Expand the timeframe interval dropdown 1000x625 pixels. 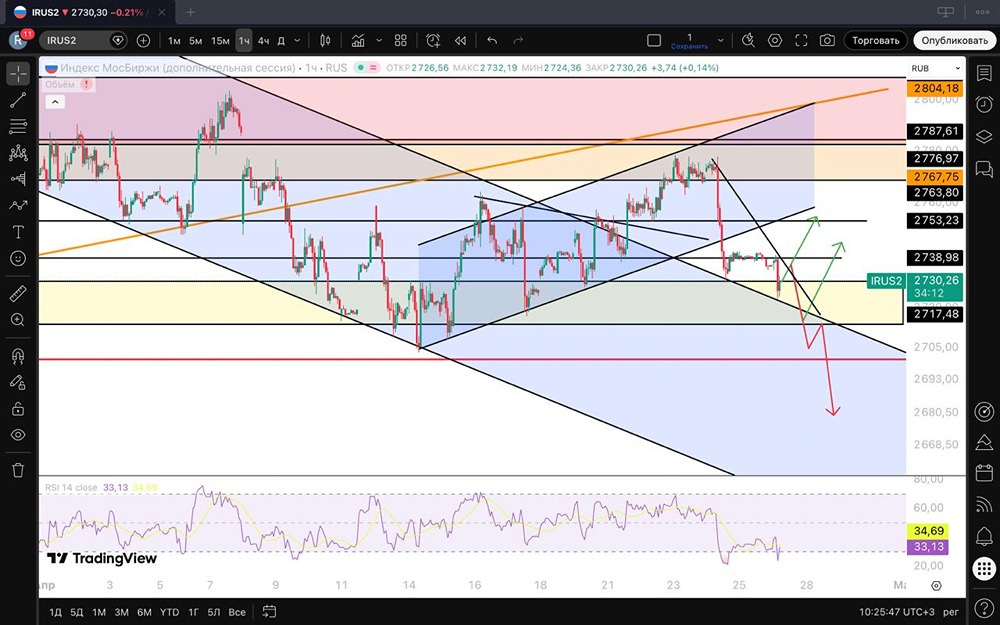297,40
